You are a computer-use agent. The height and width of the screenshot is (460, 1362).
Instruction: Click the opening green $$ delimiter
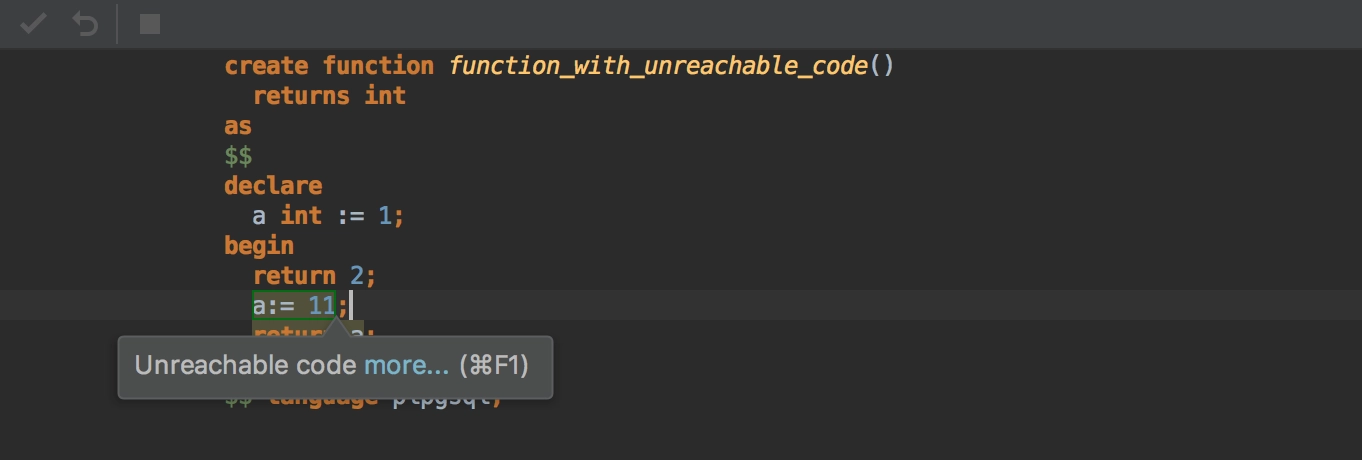(238, 156)
